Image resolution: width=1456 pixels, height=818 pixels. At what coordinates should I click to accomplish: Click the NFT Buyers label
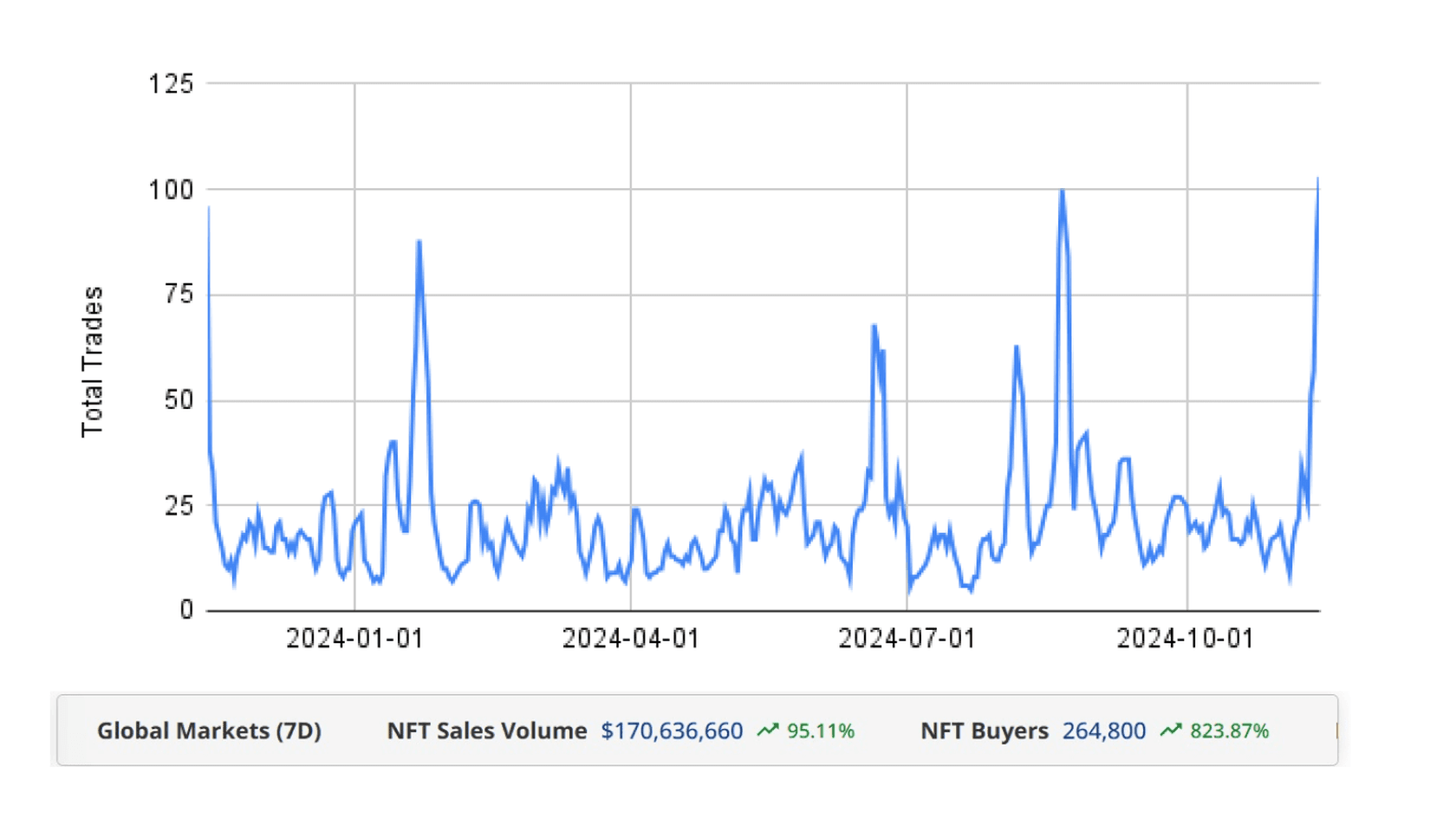[984, 730]
